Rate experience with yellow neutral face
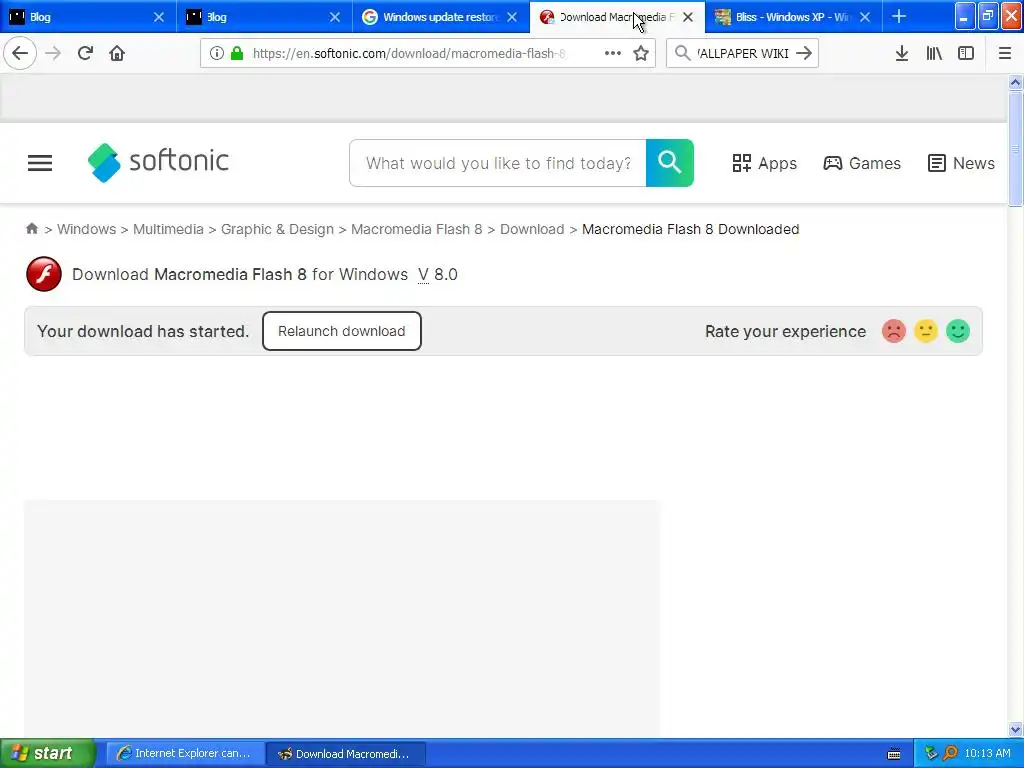 926,331
